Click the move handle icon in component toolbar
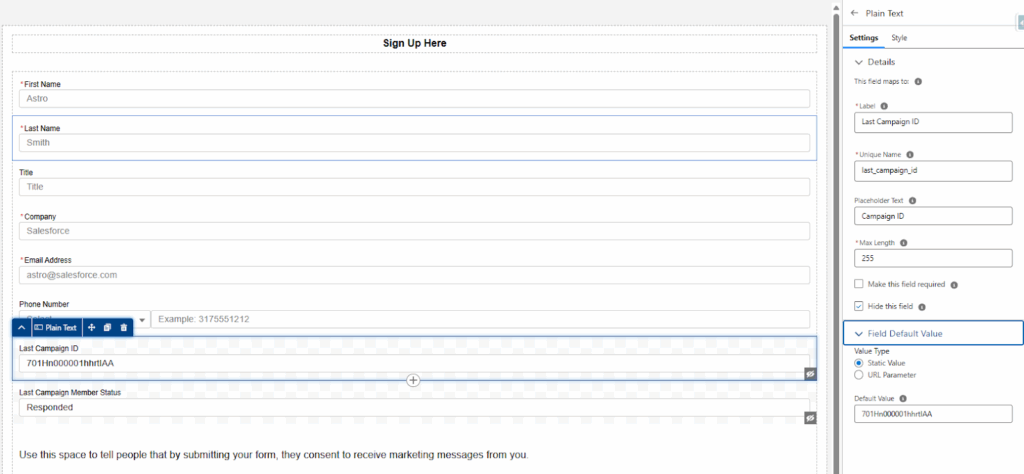This screenshot has width=1024, height=474. coord(91,327)
